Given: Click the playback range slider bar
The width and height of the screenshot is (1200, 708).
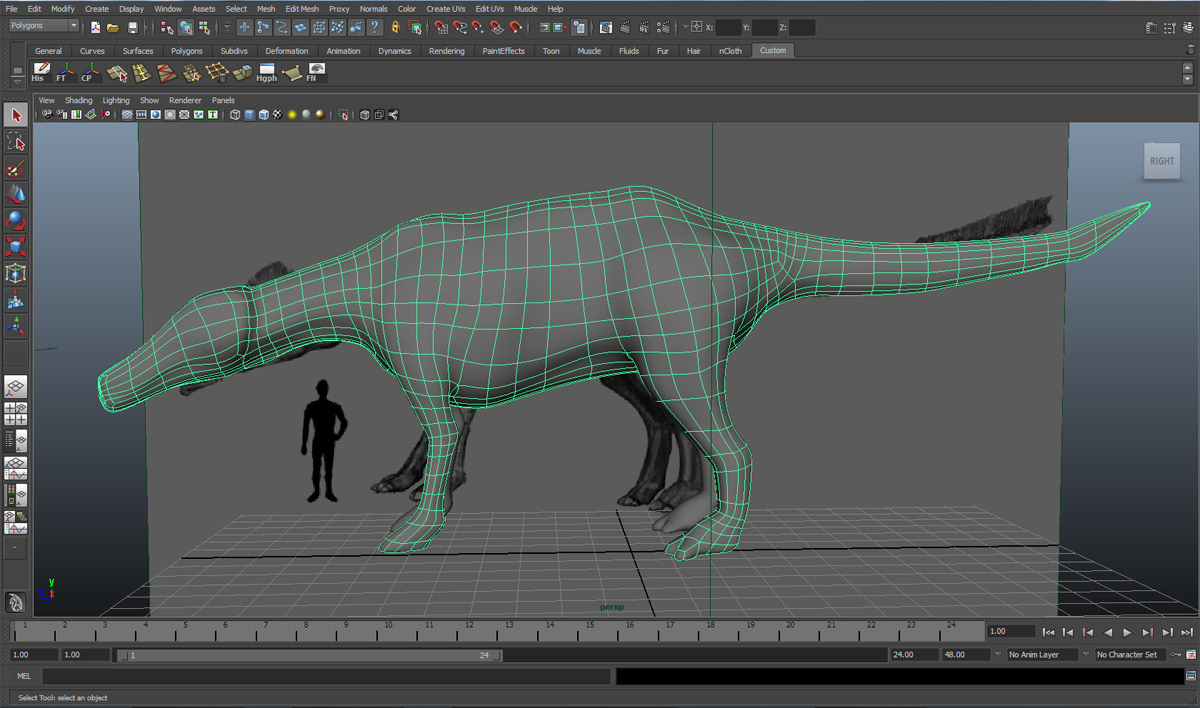Looking at the screenshot, I should pyautogui.click(x=310, y=655).
